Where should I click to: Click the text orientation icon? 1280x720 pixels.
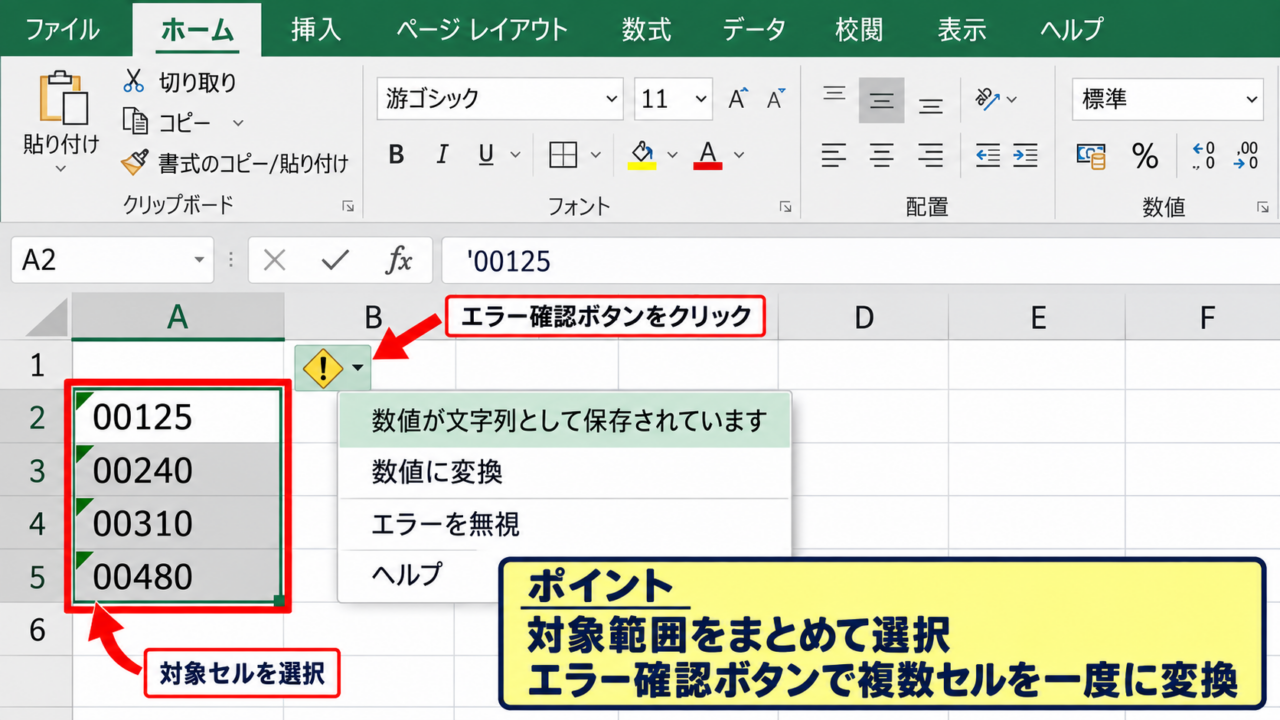[988, 99]
